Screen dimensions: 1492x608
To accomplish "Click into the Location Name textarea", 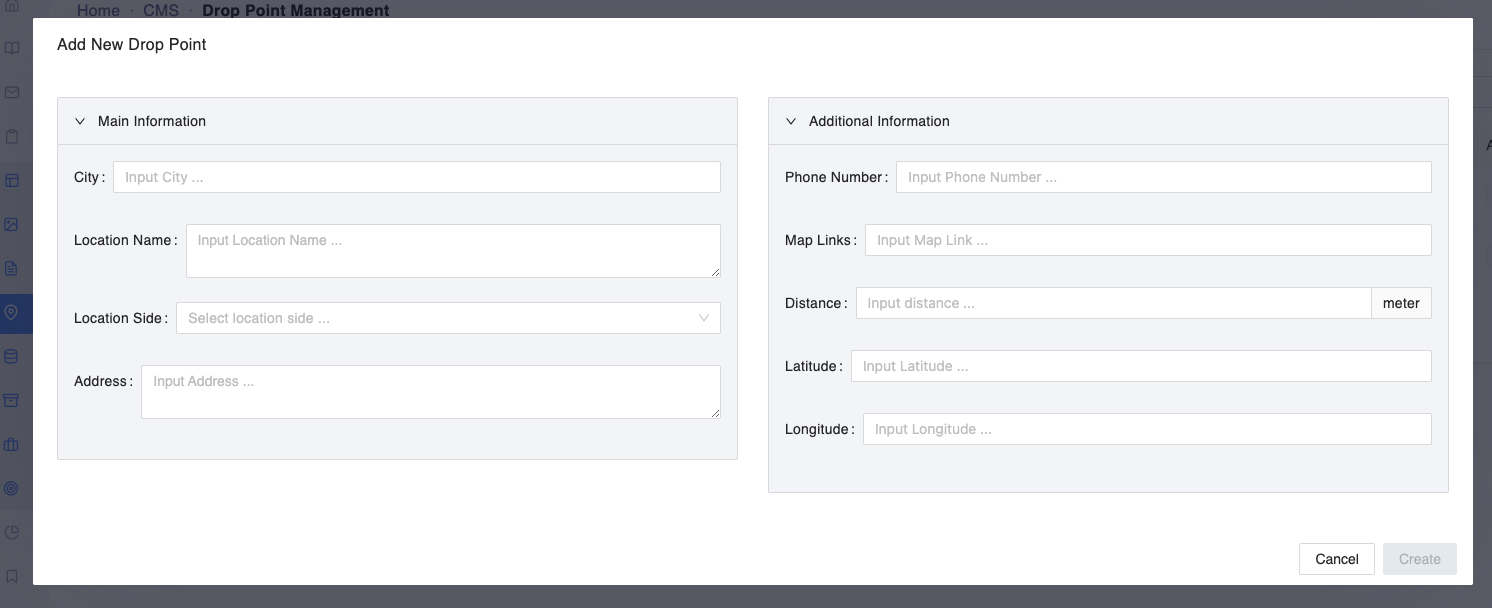I will (x=452, y=251).
